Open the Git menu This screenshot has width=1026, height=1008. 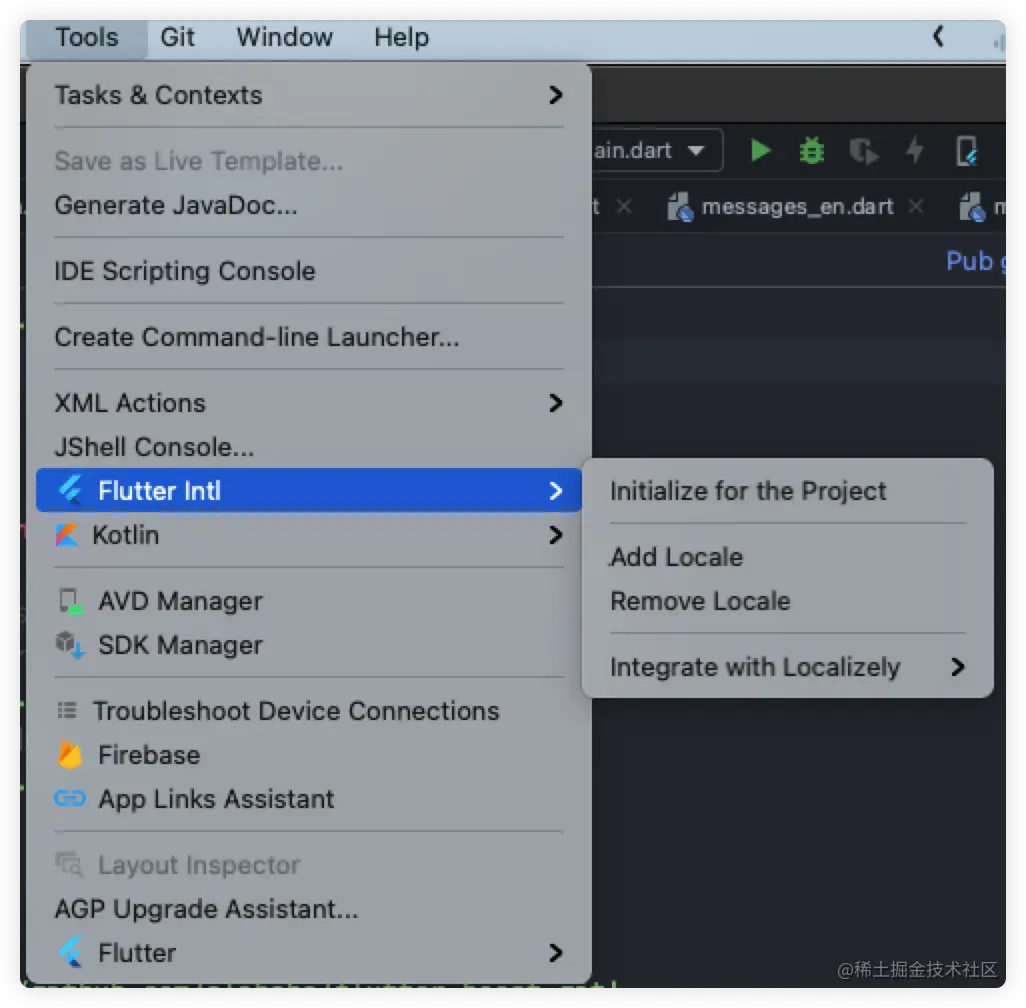coord(176,37)
